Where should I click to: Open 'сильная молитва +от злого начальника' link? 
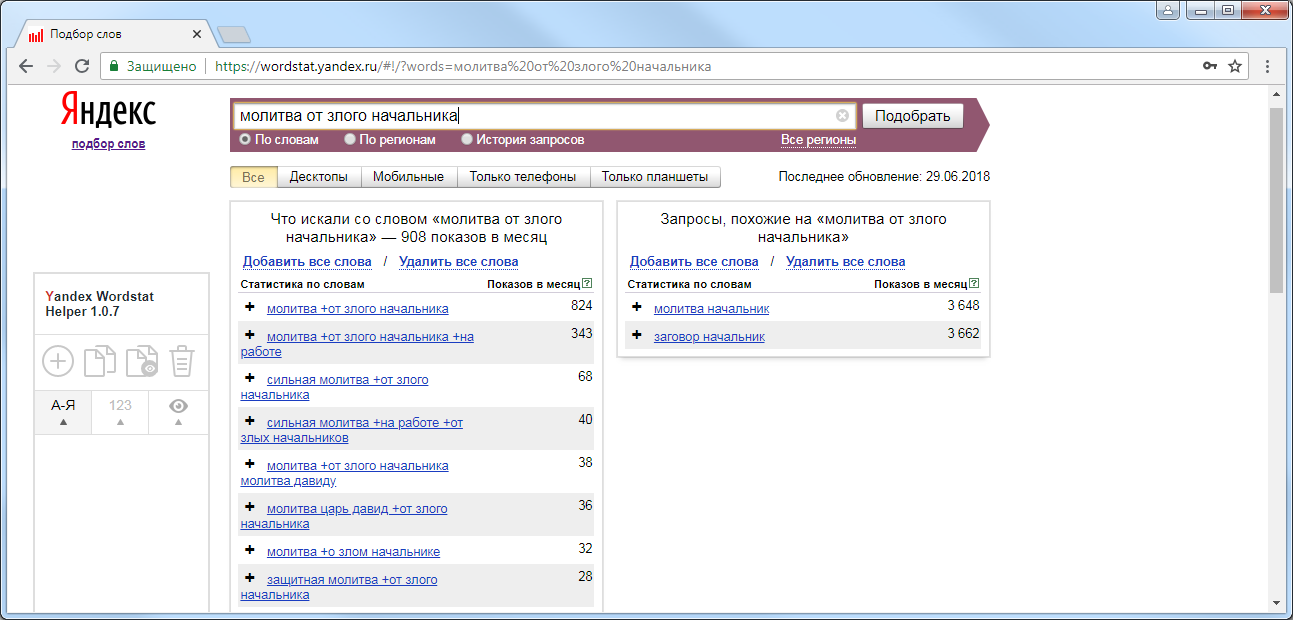point(346,380)
